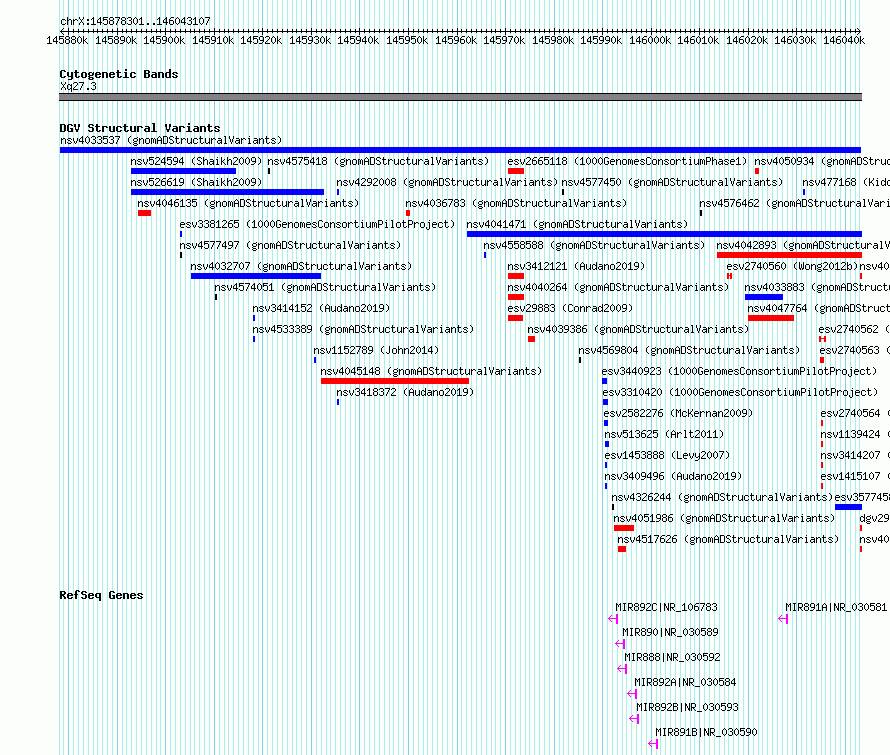The height and width of the screenshot is (755, 890).
Task: Click the 145960k ruler tick label
Action: point(456,40)
